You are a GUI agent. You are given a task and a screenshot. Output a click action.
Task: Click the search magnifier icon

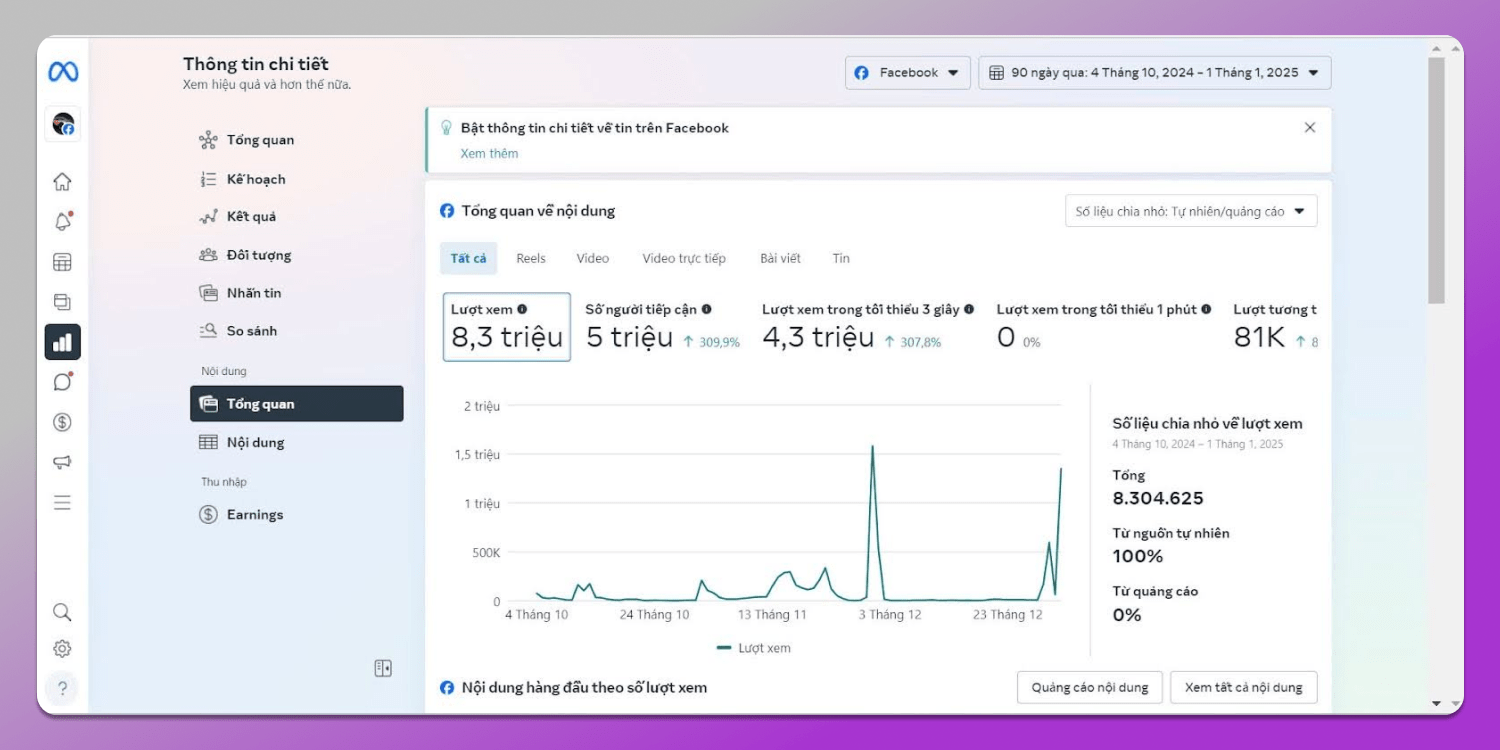pos(62,612)
